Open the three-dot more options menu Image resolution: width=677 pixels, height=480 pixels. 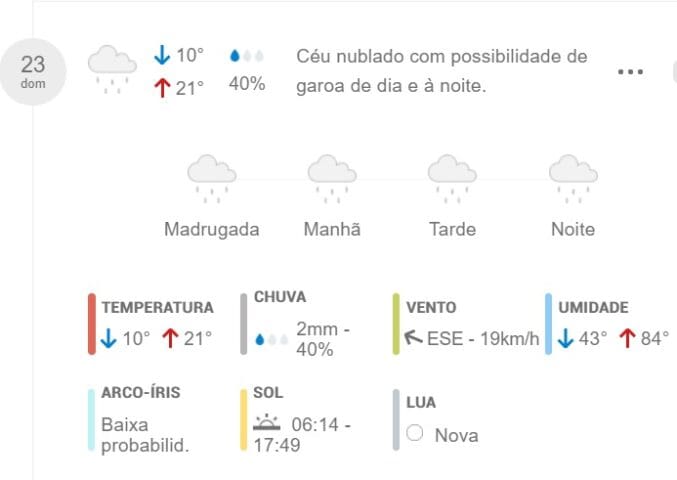pos(630,72)
